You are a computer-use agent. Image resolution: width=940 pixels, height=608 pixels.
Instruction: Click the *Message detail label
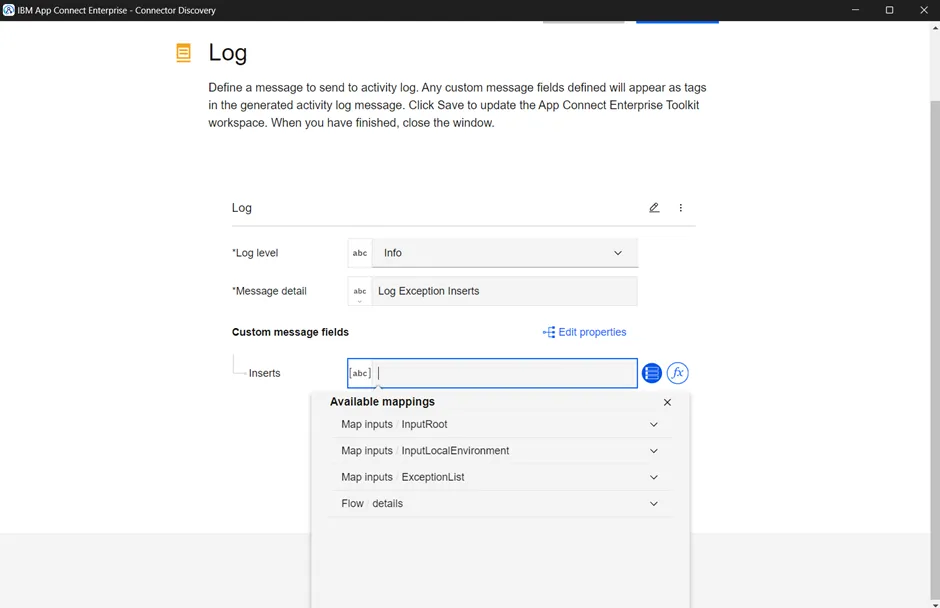pos(269,291)
